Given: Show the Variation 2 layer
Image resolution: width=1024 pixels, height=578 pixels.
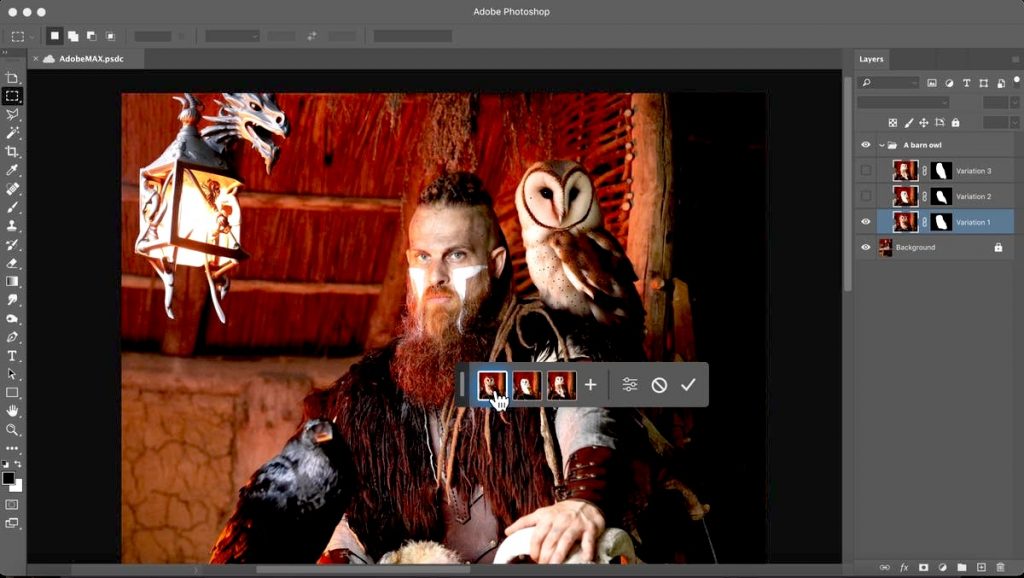Looking at the screenshot, I should tap(866, 196).
